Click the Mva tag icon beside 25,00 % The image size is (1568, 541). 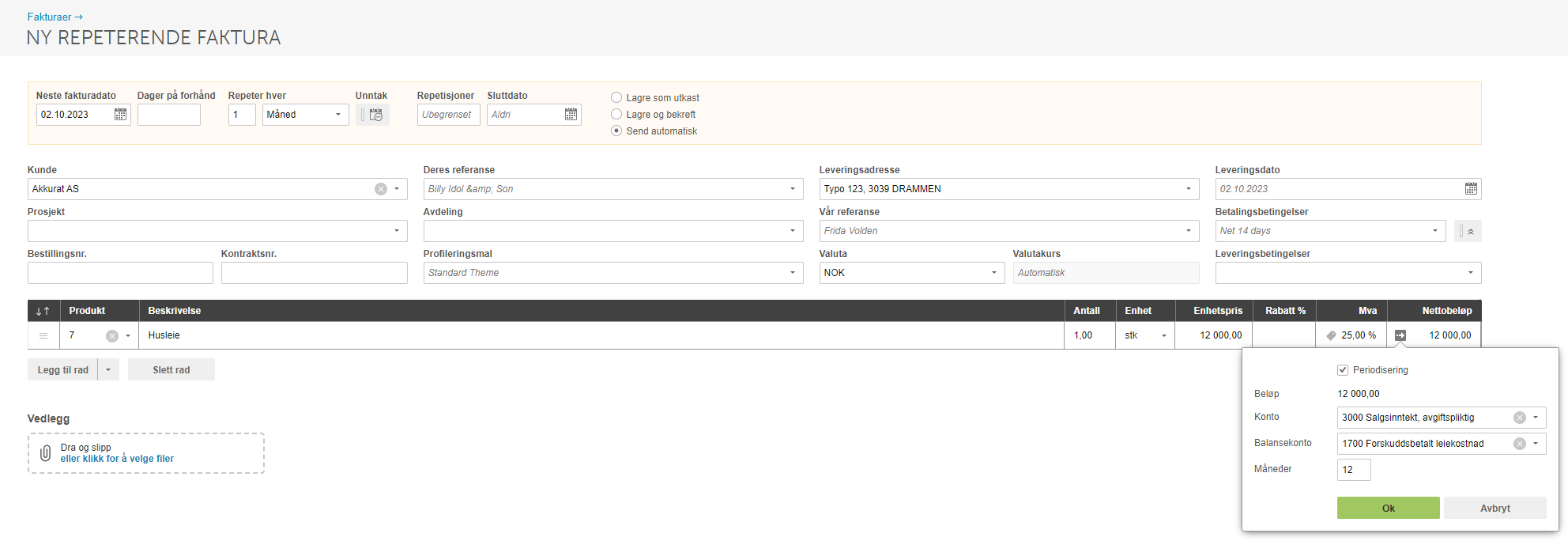(x=1331, y=335)
